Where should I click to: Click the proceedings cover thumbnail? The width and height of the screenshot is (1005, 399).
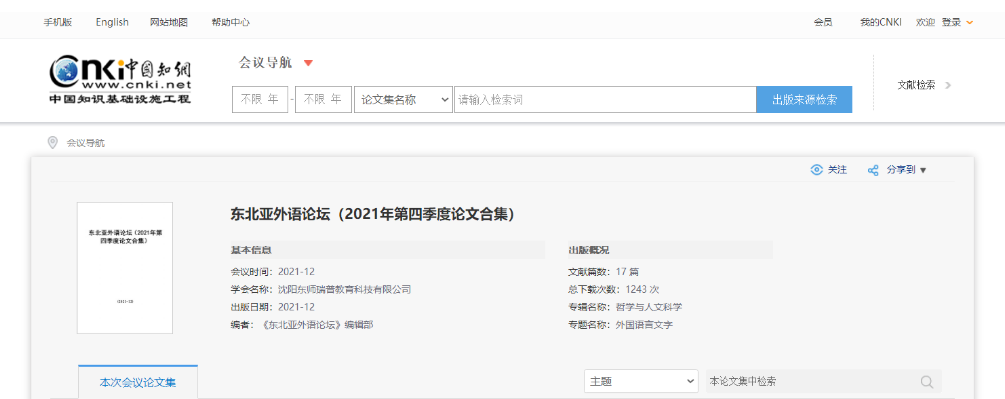click(125, 268)
